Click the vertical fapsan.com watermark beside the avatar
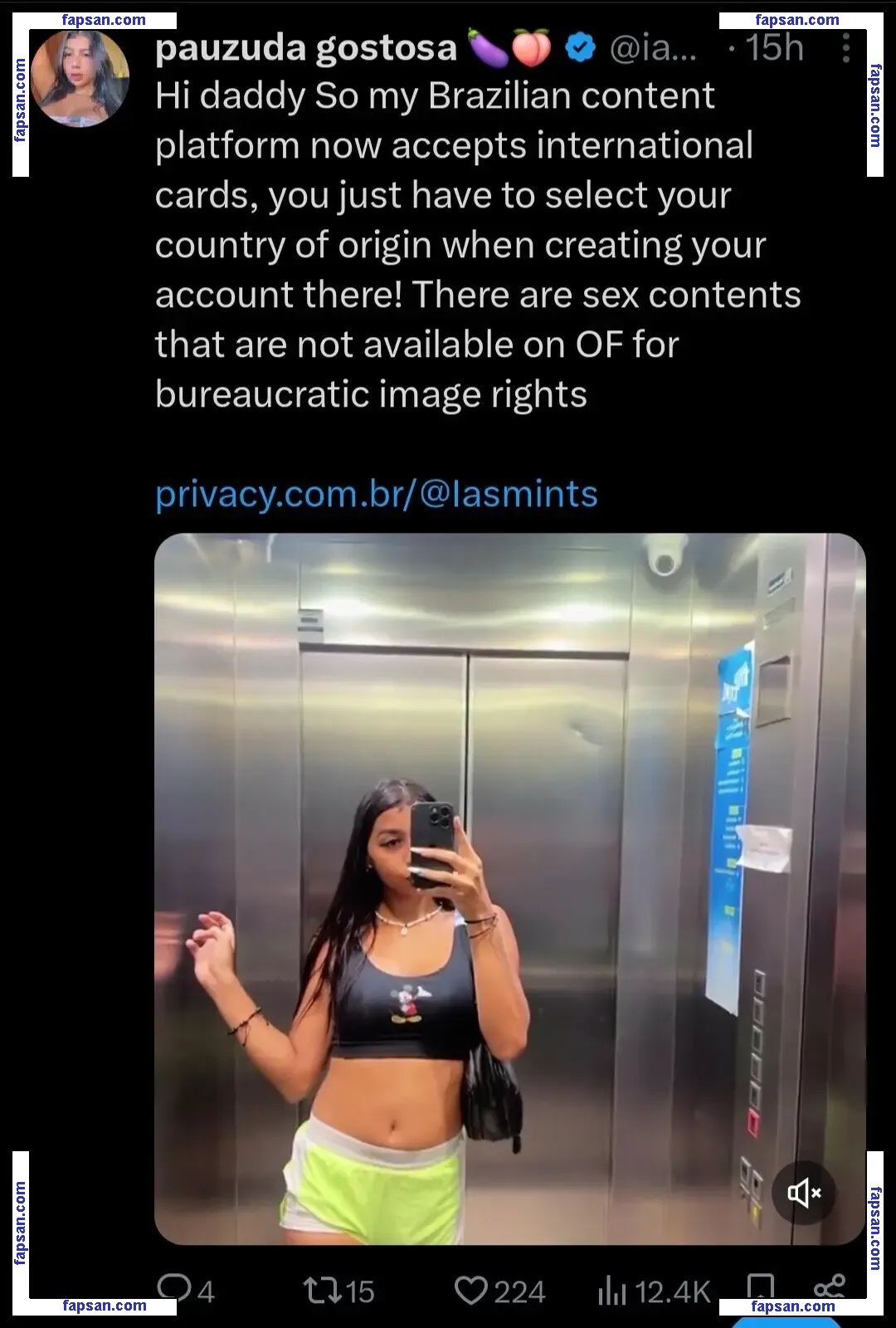 [21, 100]
